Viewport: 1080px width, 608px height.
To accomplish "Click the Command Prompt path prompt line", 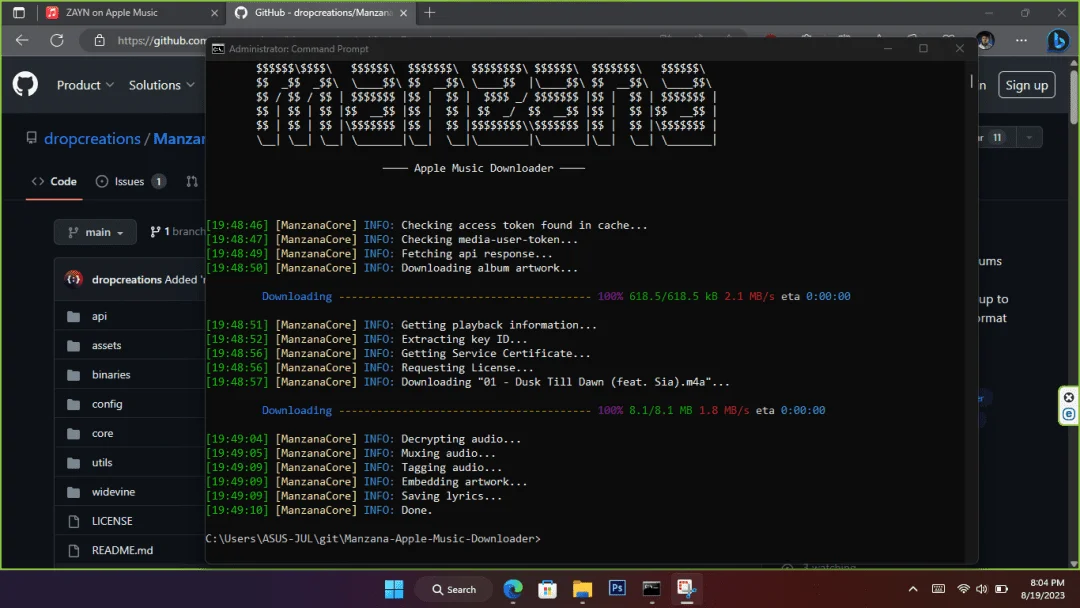I will [x=373, y=538].
